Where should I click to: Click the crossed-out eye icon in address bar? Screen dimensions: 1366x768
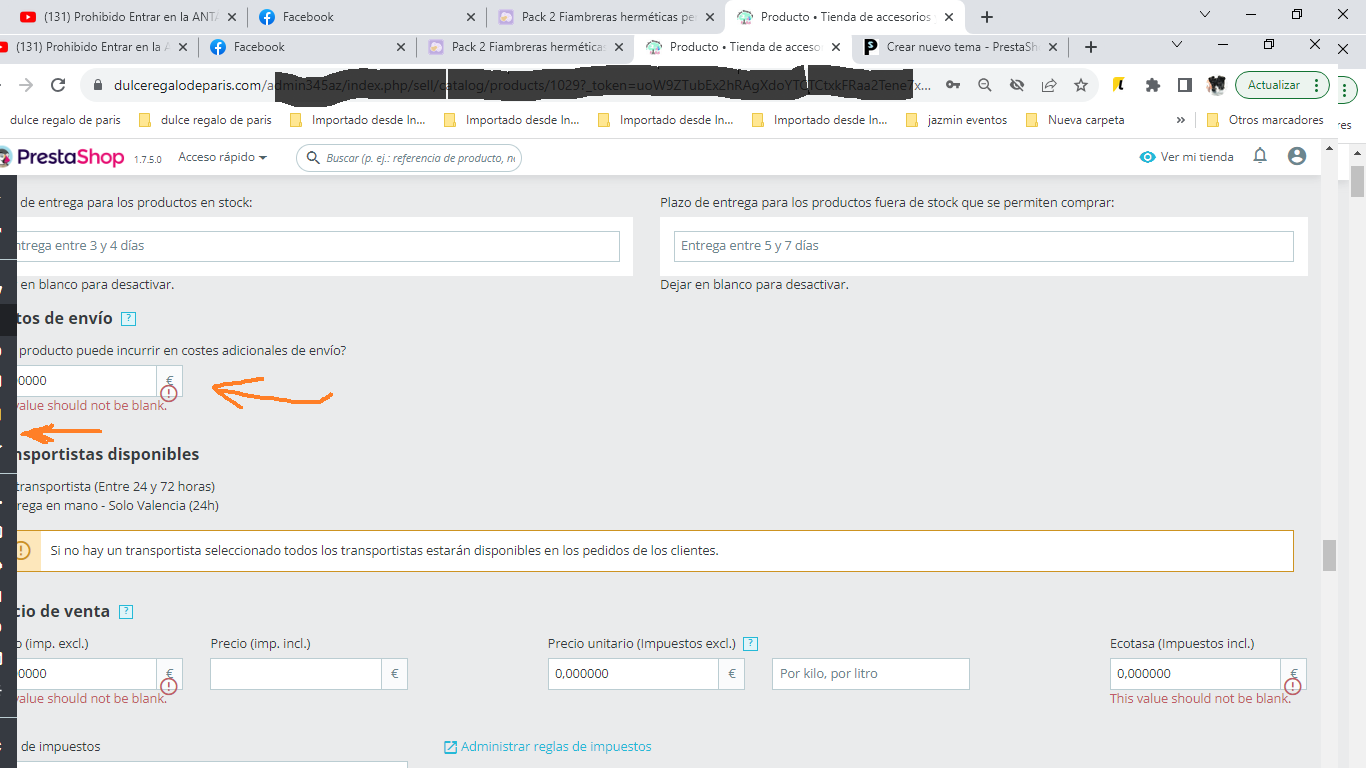coord(1017,85)
